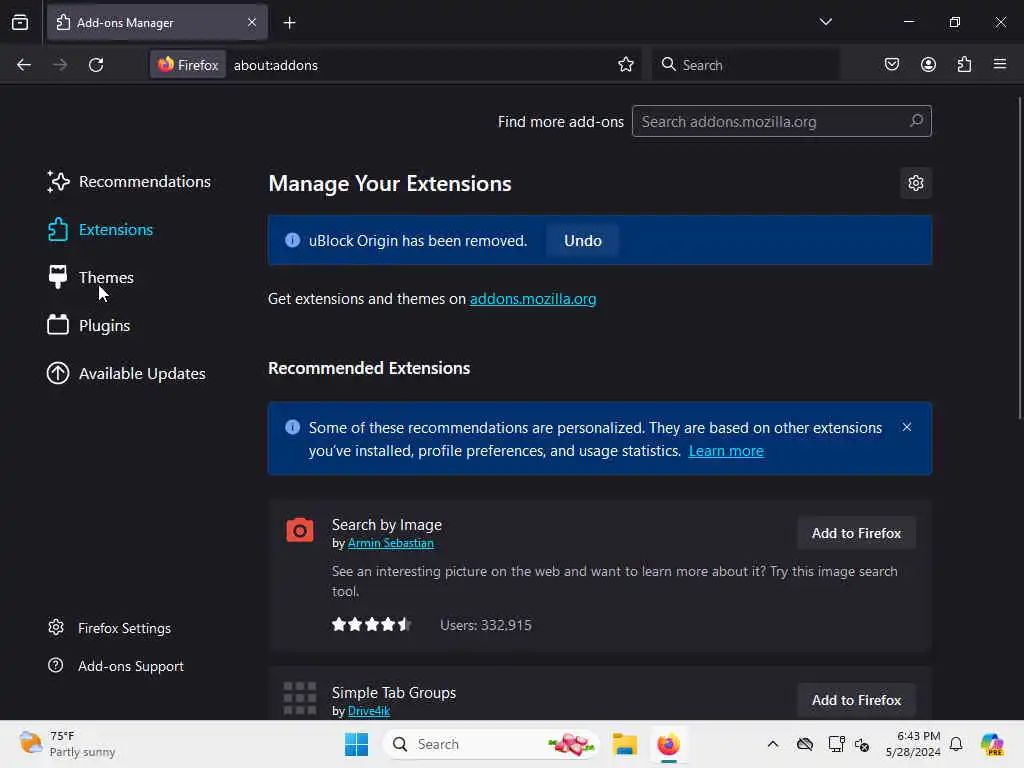Open a new tab with the plus button

coord(289,23)
